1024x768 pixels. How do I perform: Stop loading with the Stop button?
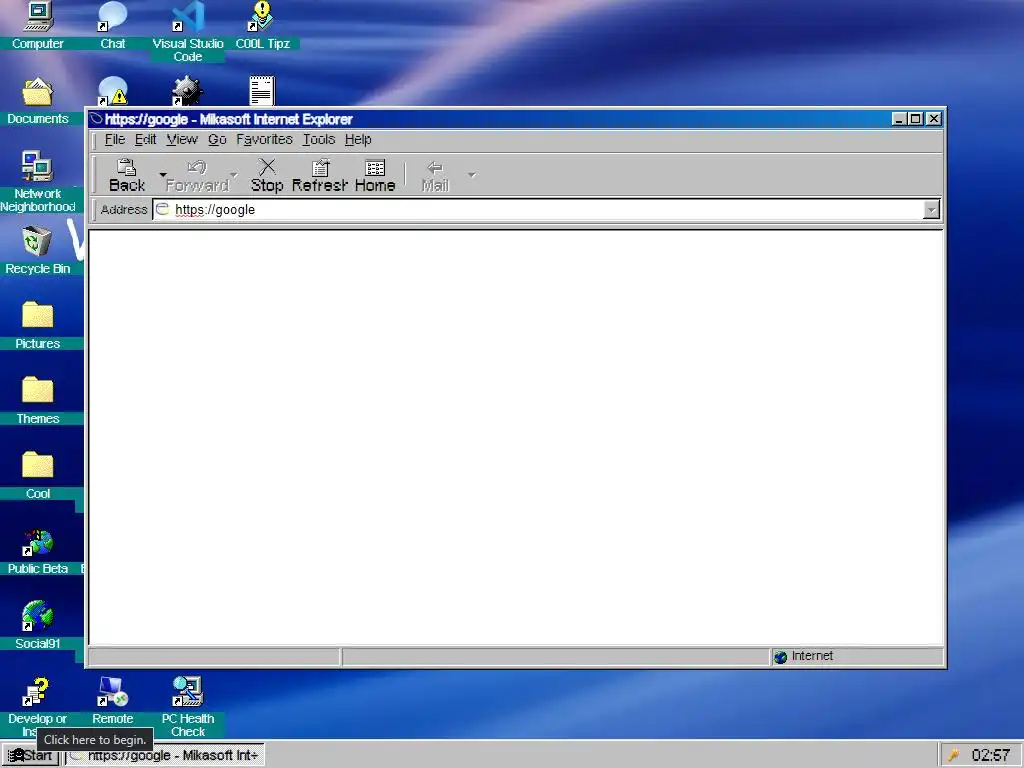[x=266, y=176]
